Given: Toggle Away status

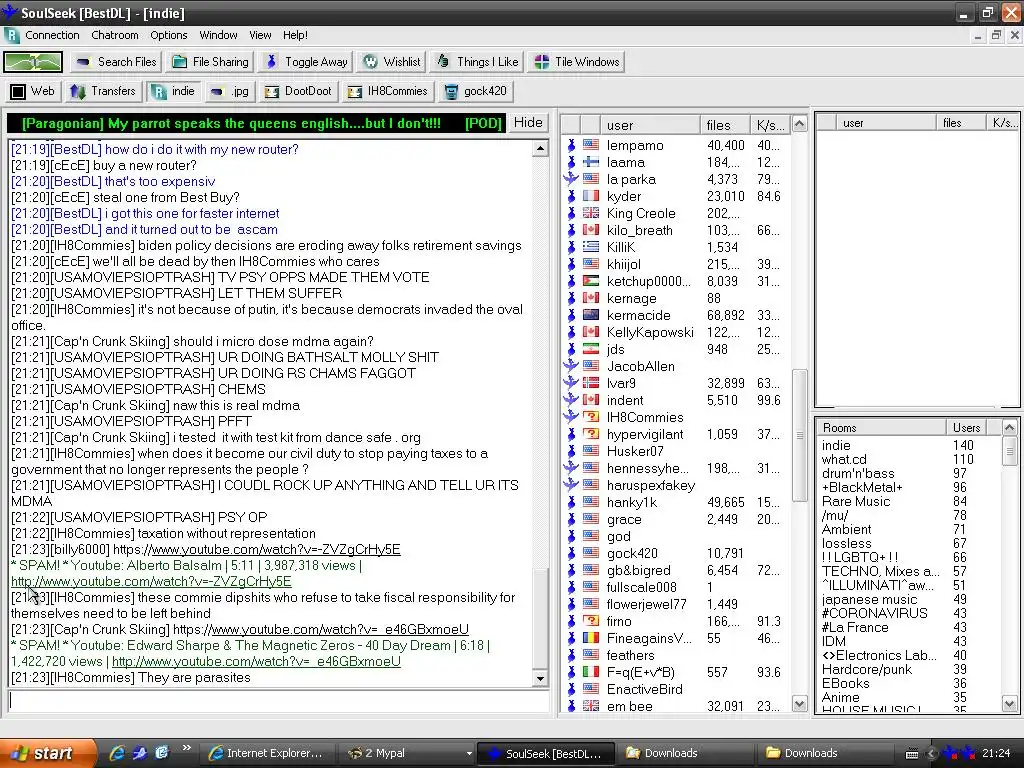Looking at the screenshot, I should click(x=306, y=62).
